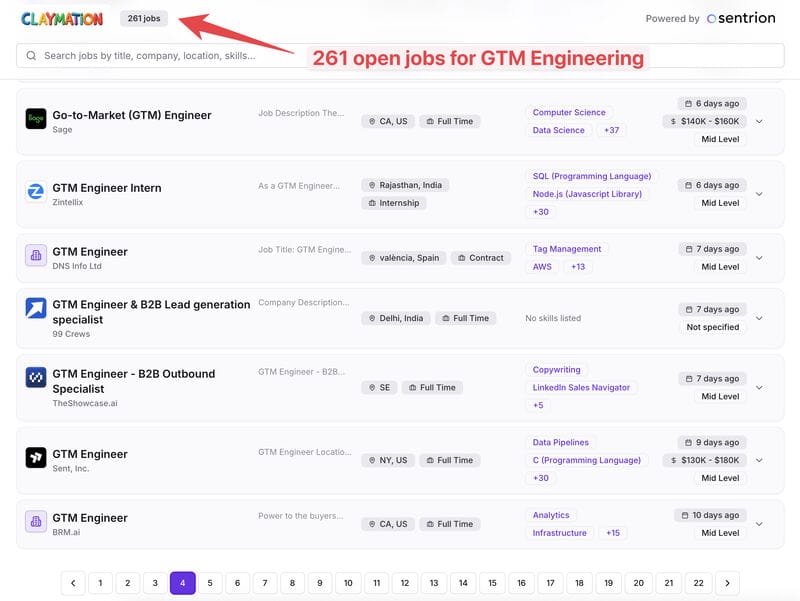Expand the TheShowcase.ai job row
The image size is (800, 601).
(759, 387)
